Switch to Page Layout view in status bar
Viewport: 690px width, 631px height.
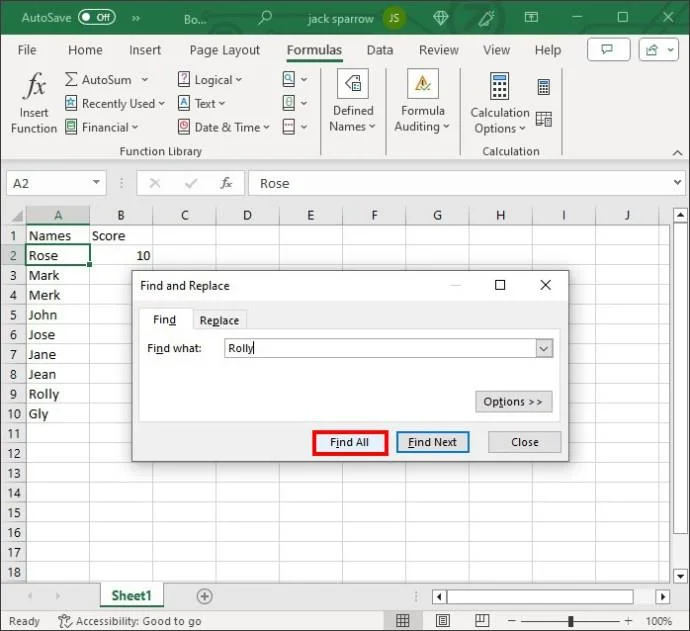(x=439, y=621)
